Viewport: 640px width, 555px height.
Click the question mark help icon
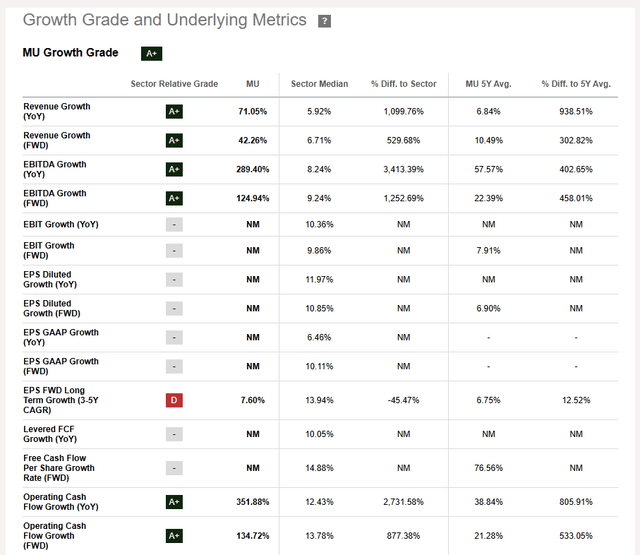[x=324, y=21]
